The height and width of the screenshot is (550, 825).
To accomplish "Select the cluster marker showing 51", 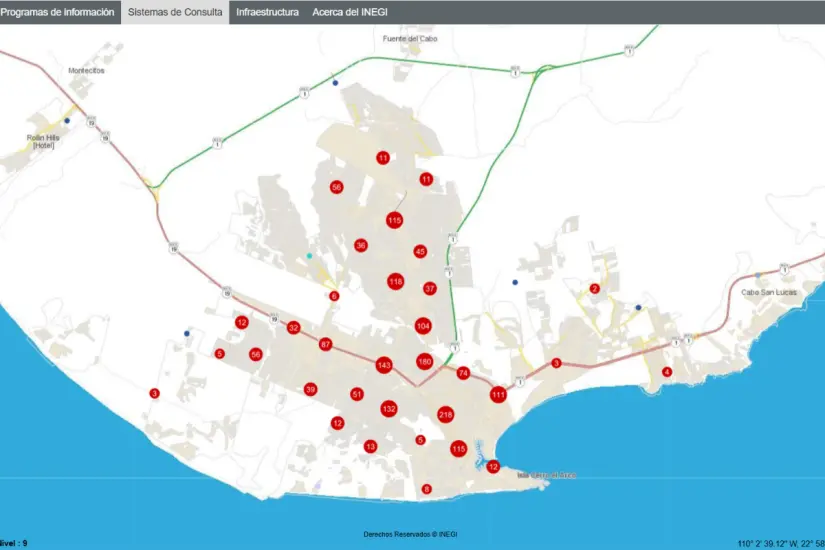I will [357, 394].
